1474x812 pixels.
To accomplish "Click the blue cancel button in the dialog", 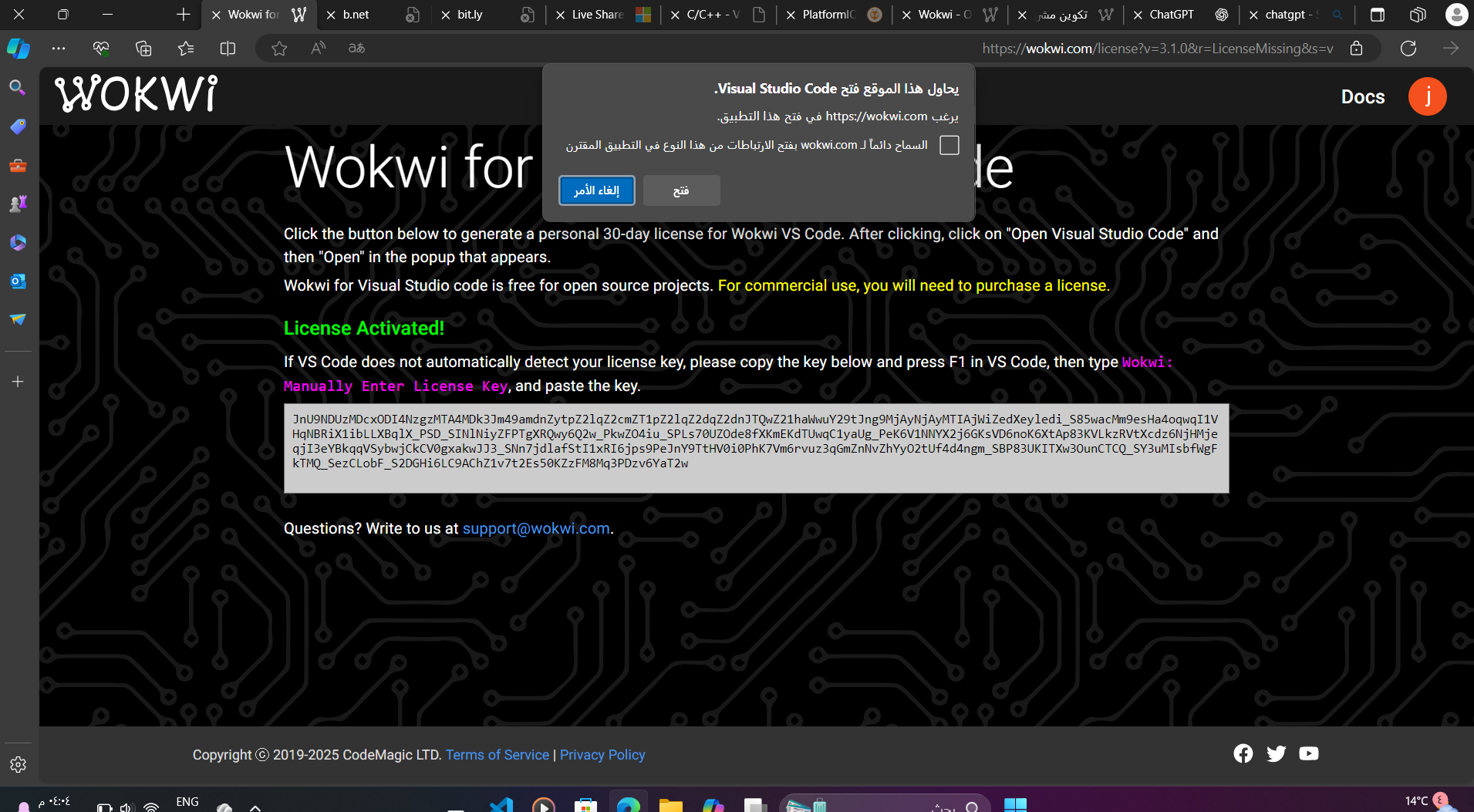I will (597, 190).
